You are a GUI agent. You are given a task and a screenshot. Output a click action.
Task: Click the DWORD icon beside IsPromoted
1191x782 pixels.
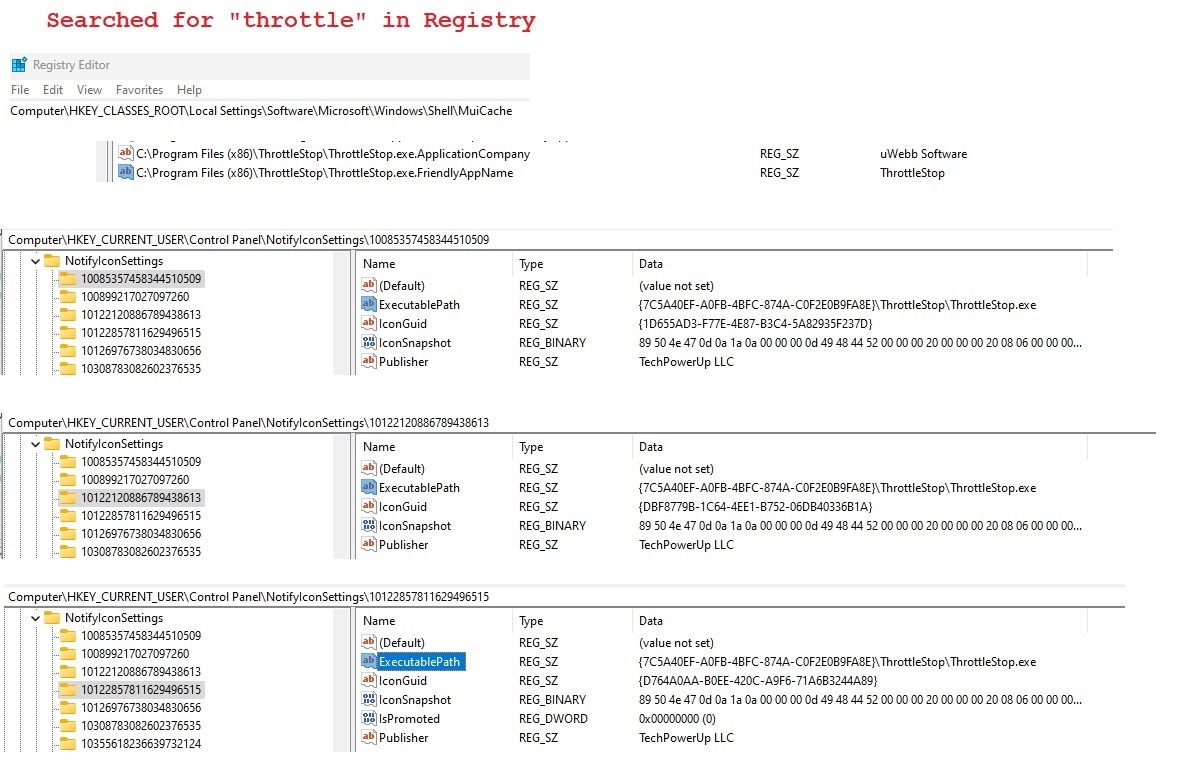pyautogui.click(x=368, y=718)
